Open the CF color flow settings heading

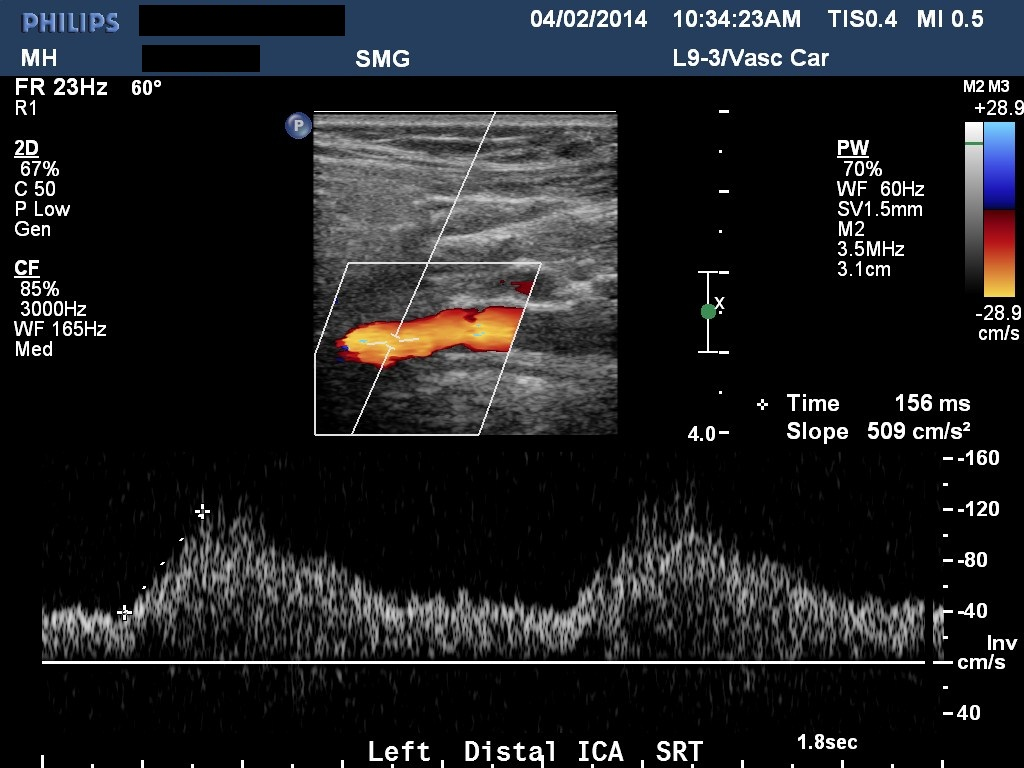click(x=26, y=268)
